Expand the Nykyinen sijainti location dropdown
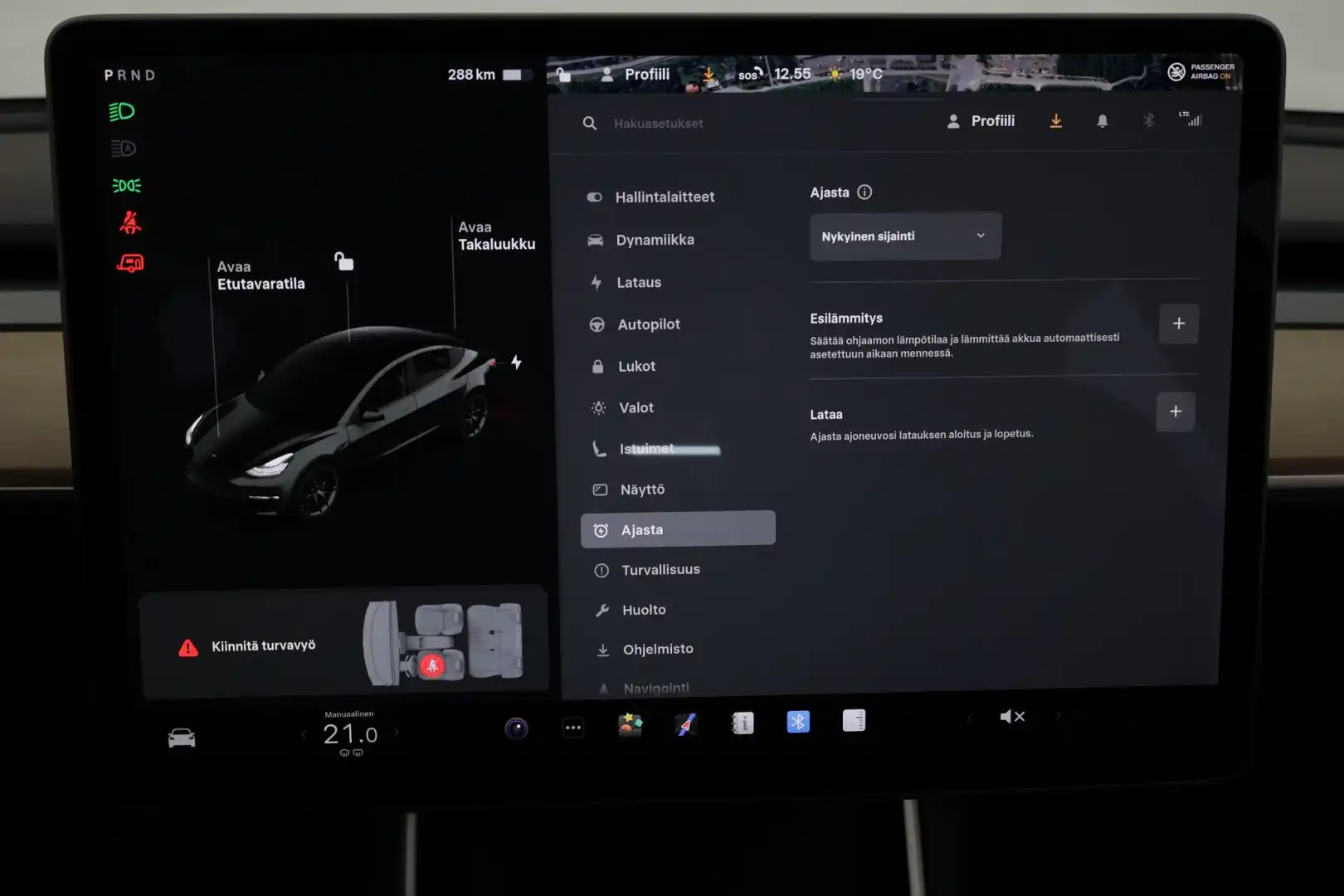 pyautogui.click(x=905, y=236)
